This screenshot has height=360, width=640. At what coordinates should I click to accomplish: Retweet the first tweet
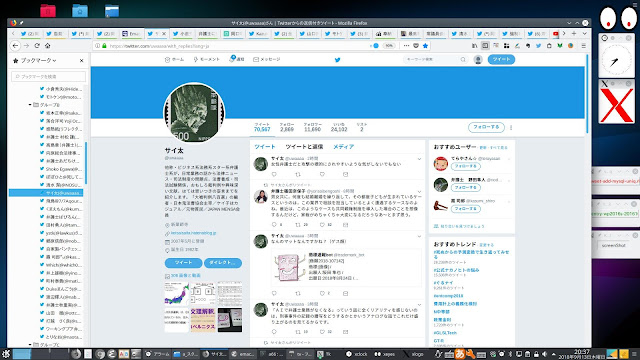(x=298, y=174)
